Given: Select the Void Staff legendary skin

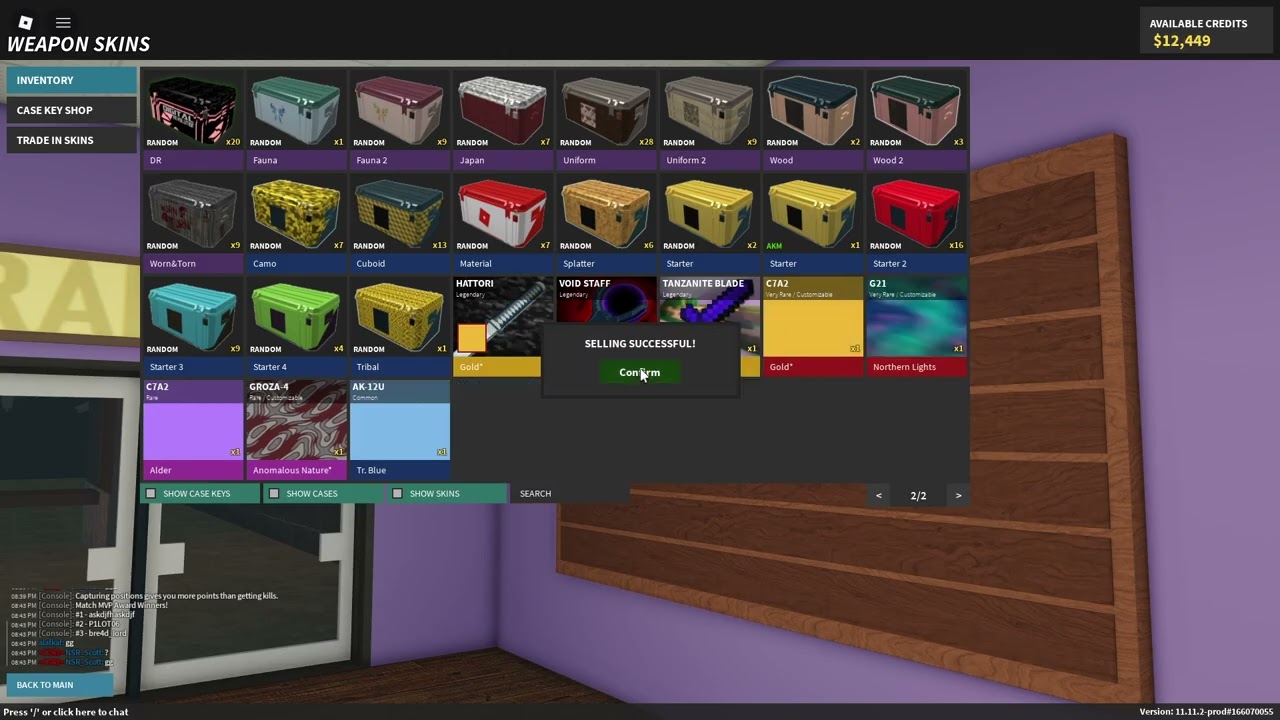Looking at the screenshot, I should coord(606,300).
